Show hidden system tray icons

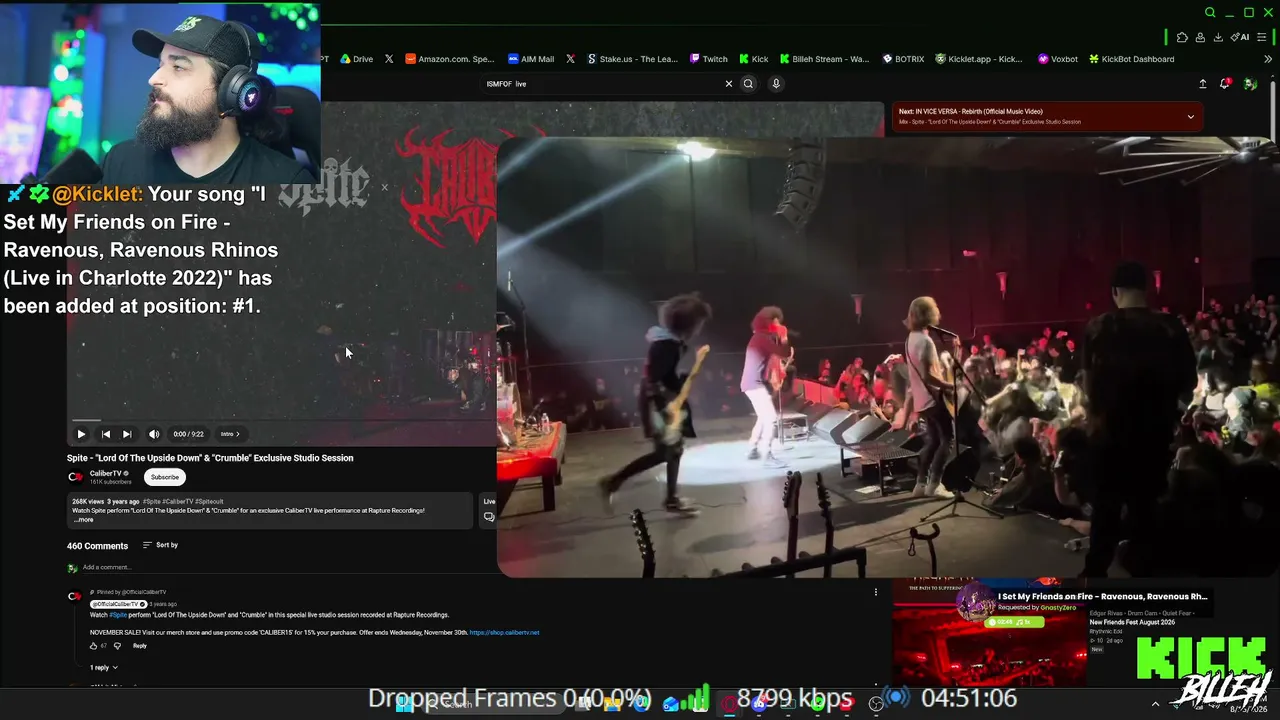pos(1155,704)
